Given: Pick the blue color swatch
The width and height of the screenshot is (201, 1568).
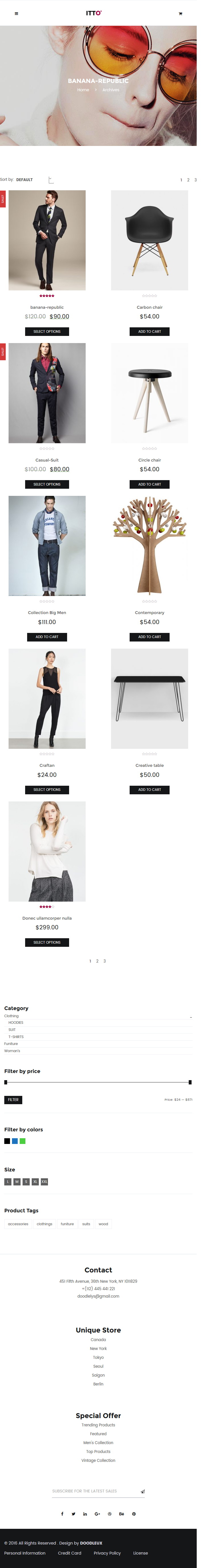Looking at the screenshot, I should (15, 1141).
